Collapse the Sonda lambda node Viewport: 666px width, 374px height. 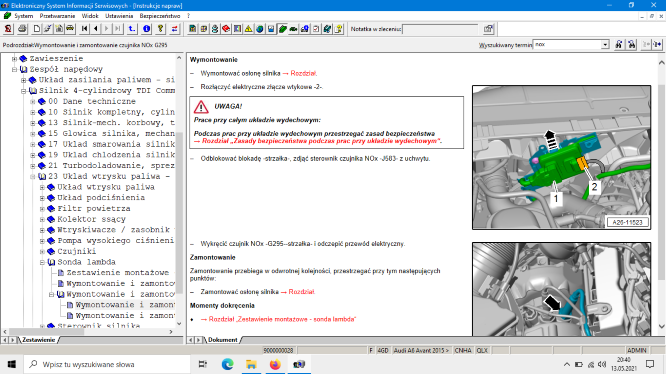(x=42, y=262)
